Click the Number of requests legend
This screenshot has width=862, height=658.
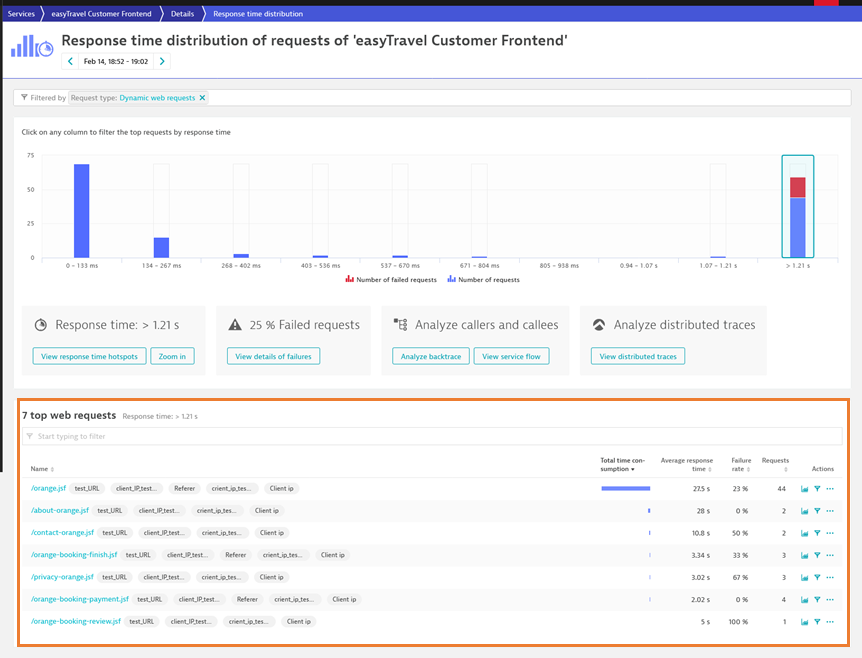[x=483, y=280]
